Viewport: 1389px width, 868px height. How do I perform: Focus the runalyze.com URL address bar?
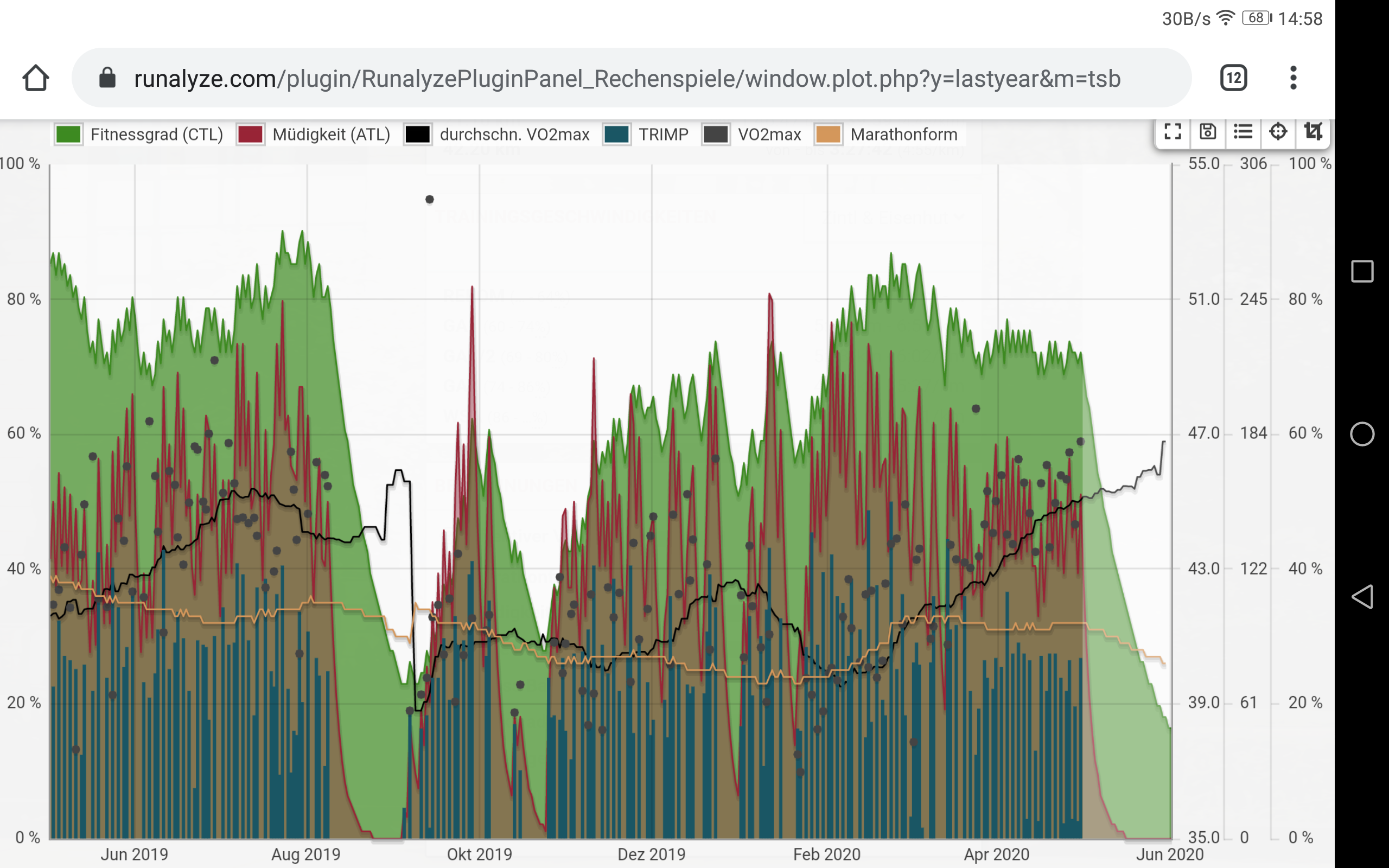(626, 78)
